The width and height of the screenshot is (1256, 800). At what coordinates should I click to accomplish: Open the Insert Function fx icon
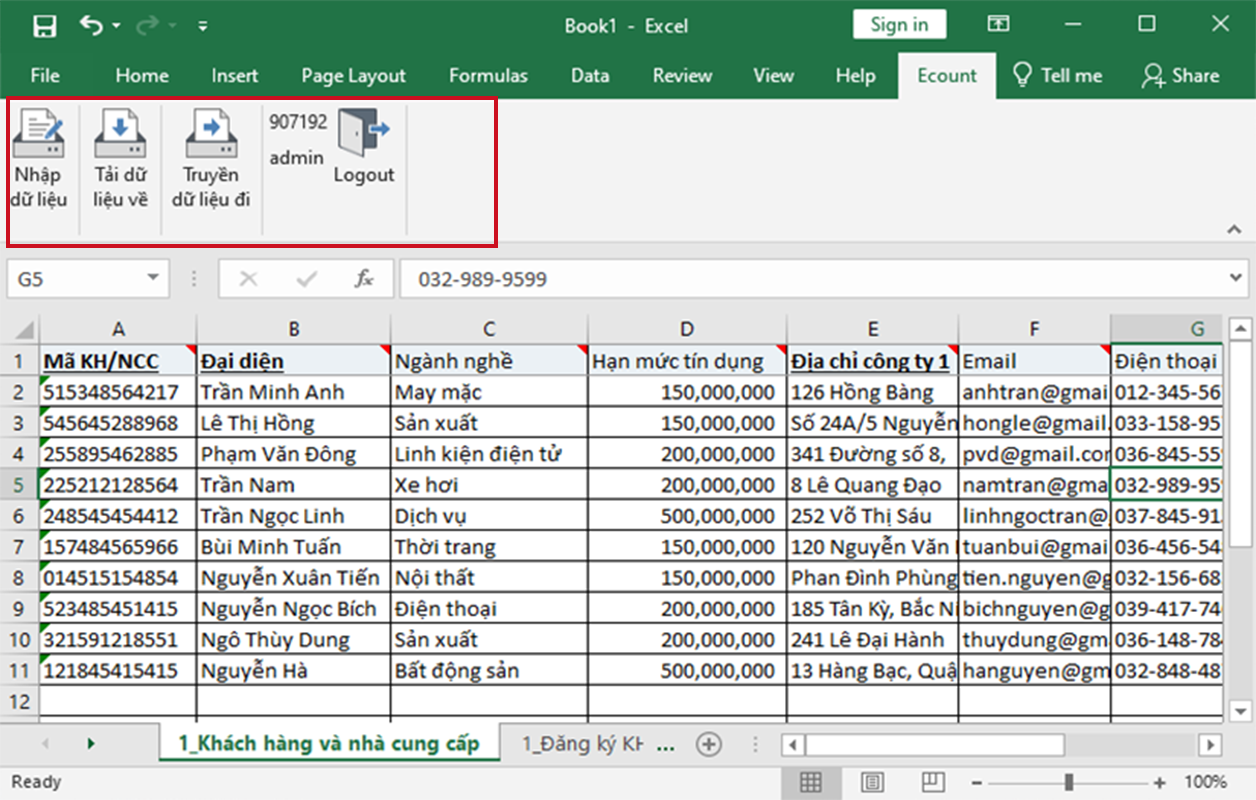coord(364,279)
